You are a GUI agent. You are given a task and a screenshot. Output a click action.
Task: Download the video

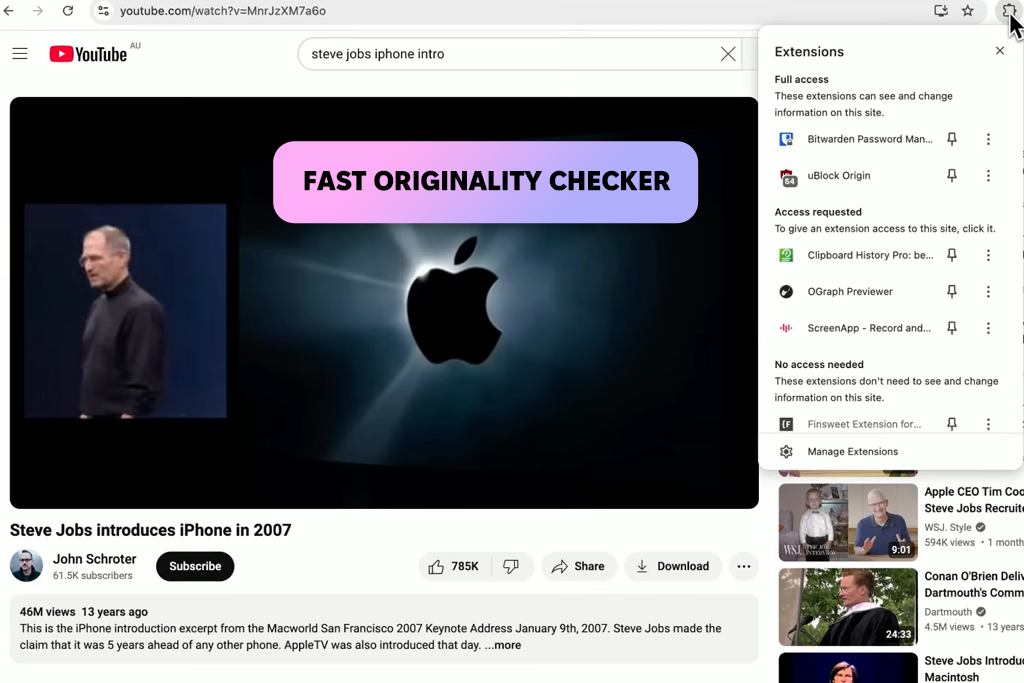673,566
